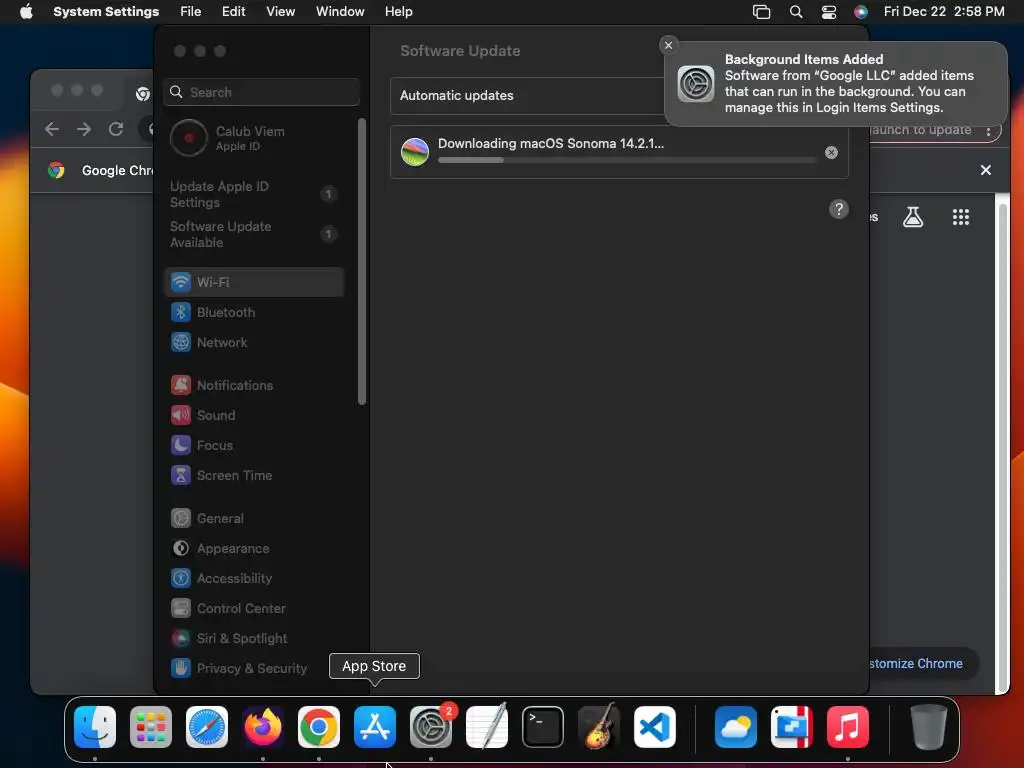The image size is (1024, 768).
Task: Click the Software Update help button
Action: click(839, 209)
